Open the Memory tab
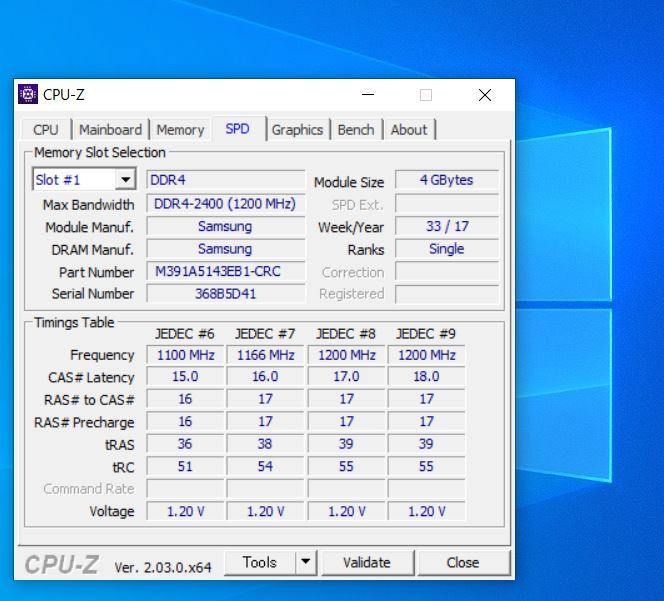Image resolution: width=664 pixels, height=601 pixels. pyautogui.click(x=180, y=130)
